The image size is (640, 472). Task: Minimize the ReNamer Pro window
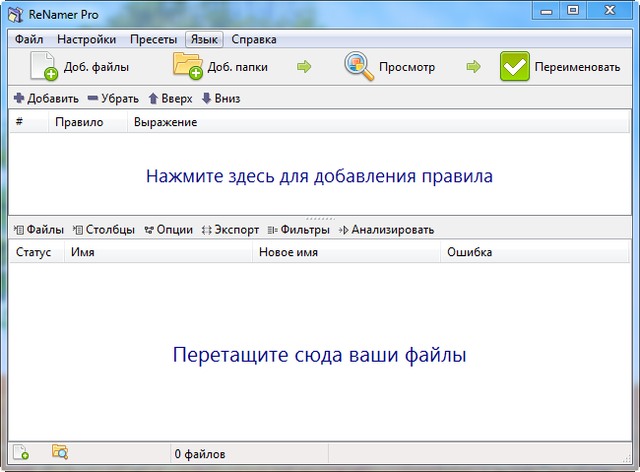point(547,11)
